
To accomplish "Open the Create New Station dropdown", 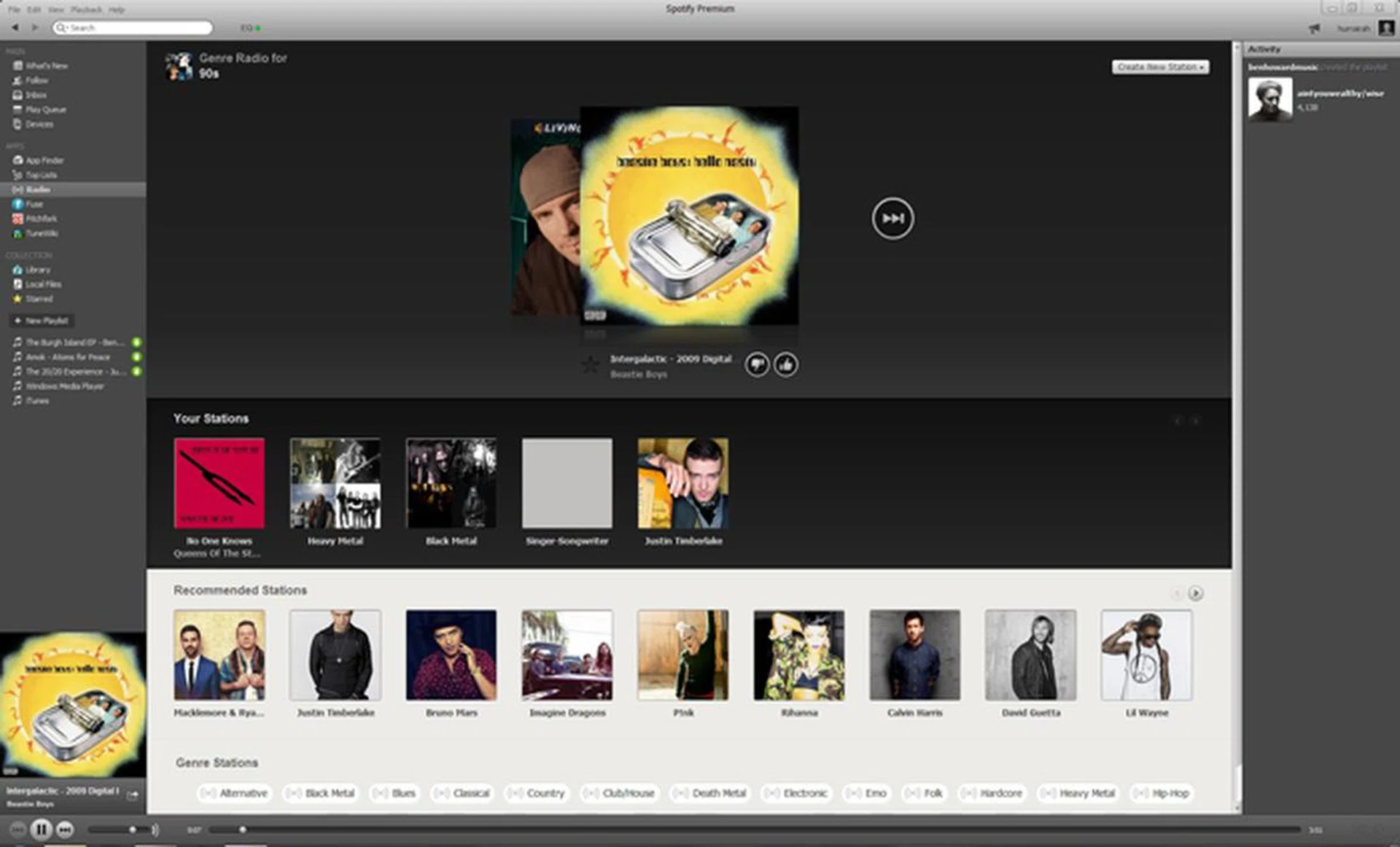I will [x=1160, y=66].
